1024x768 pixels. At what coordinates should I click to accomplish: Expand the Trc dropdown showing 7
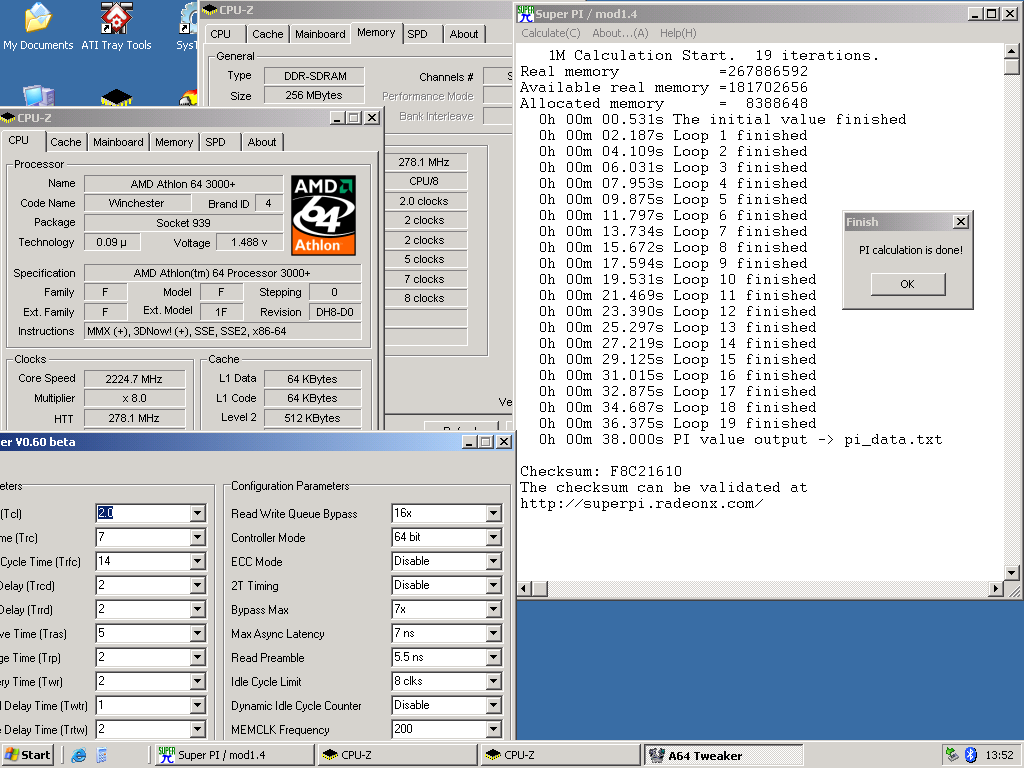pos(197,537)
